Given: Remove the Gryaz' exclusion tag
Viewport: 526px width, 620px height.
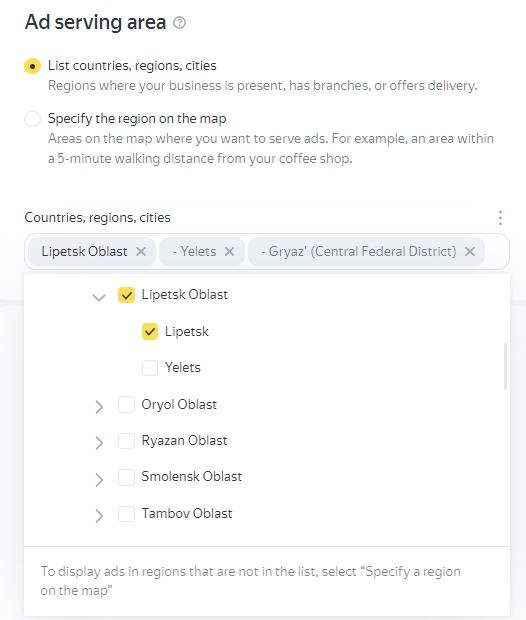Looking at the screenshot, I should click(x=470, y=251).
